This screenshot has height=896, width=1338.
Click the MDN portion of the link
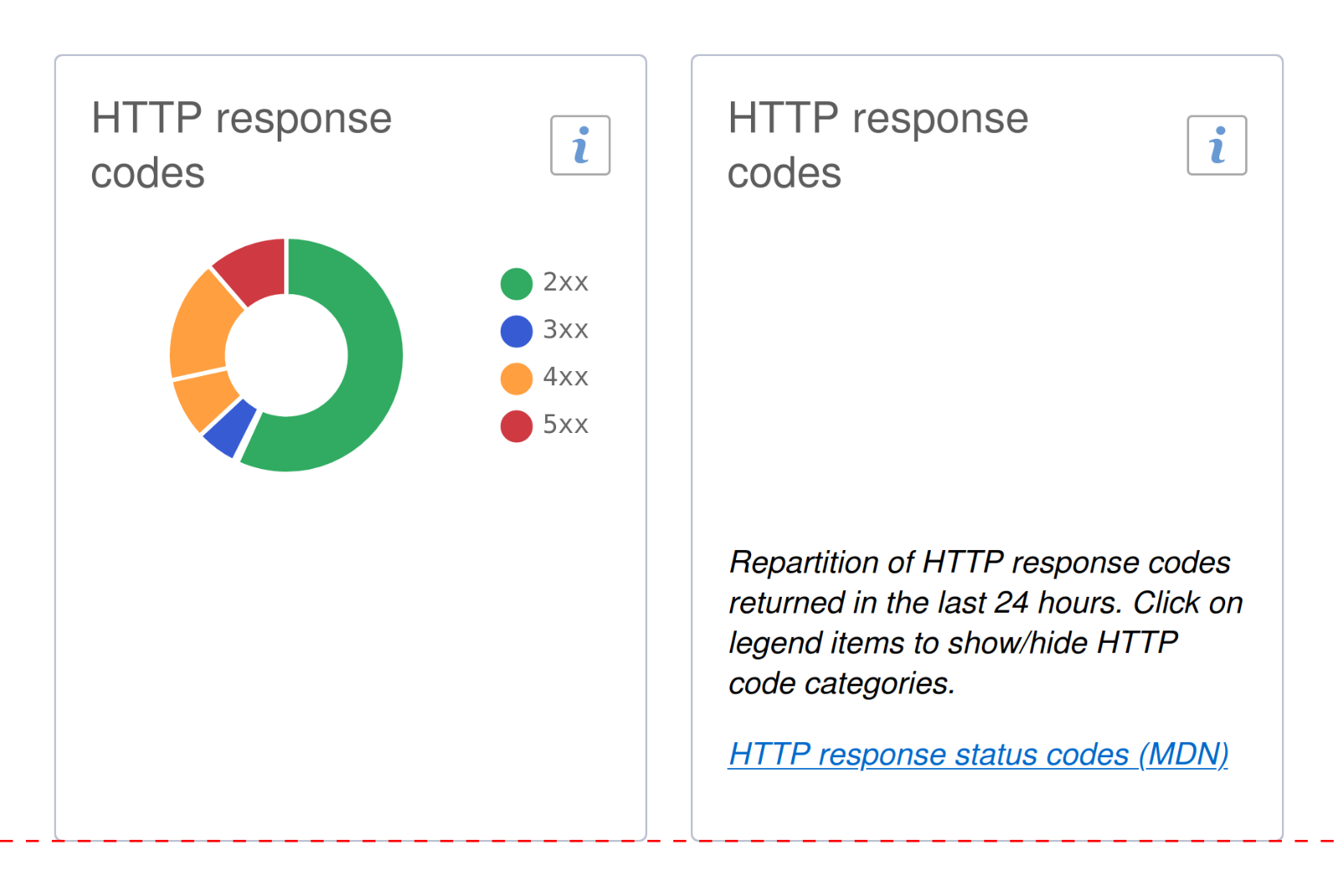(x=1187, y=754)
